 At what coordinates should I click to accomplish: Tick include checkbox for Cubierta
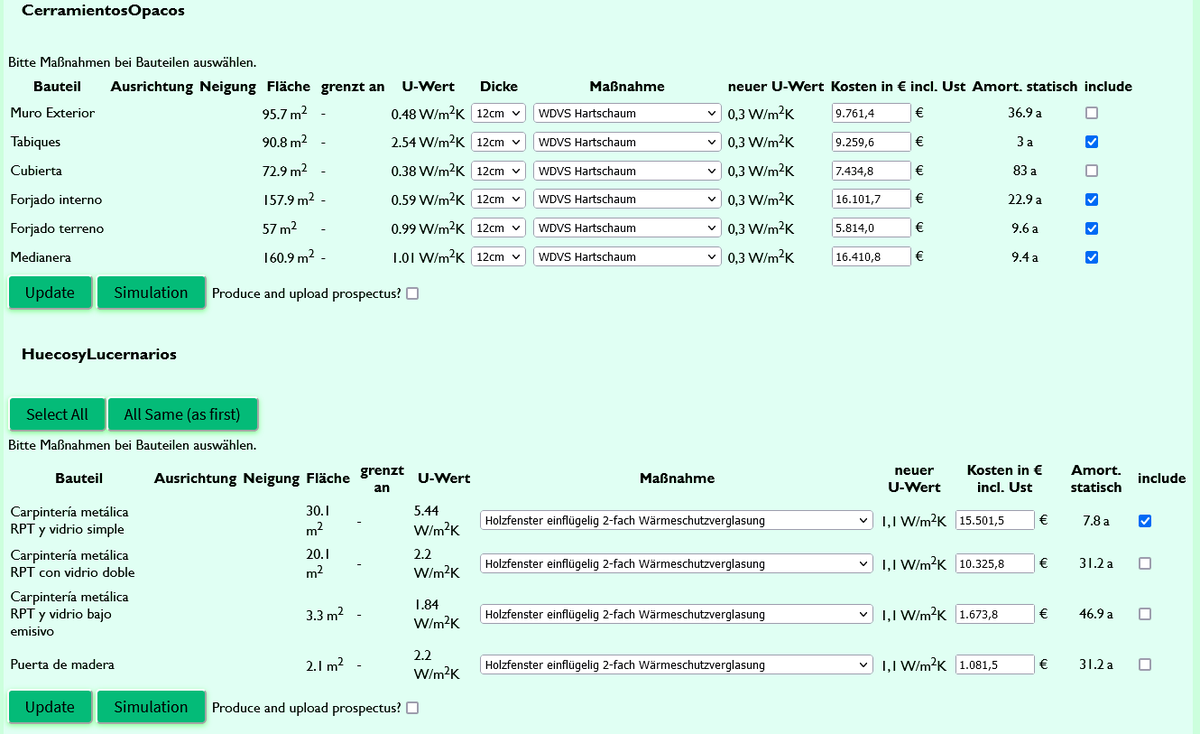(x=1092, y=170)
